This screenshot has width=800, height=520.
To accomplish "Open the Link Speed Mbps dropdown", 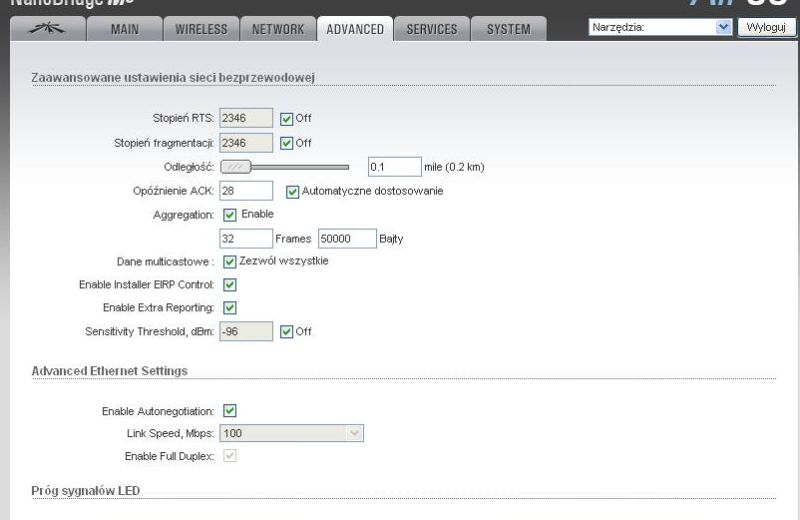I will (291, 433).
